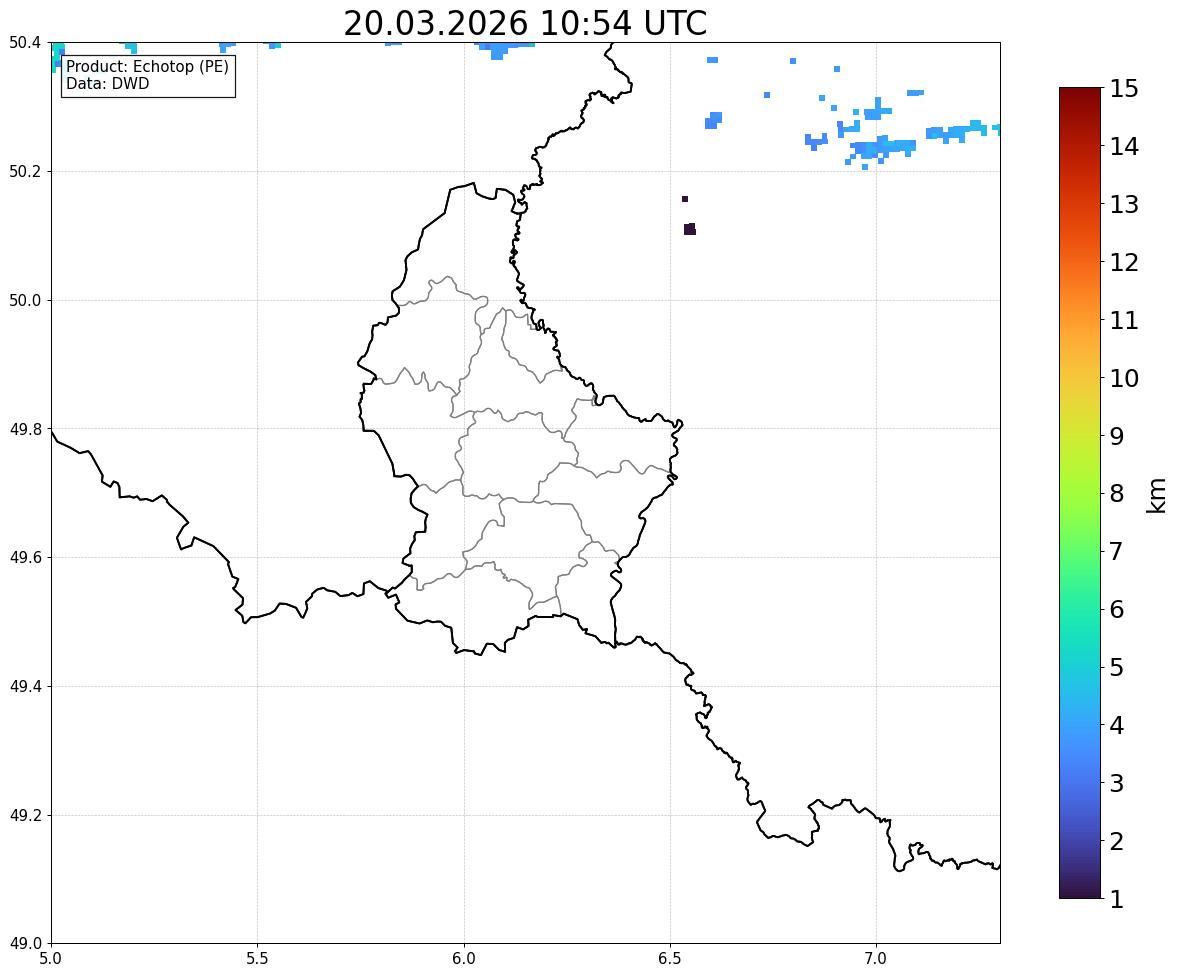The image size is (1178, 976).
Task: Click the y-axis tick label 50.0
Action: pos(25,301)
